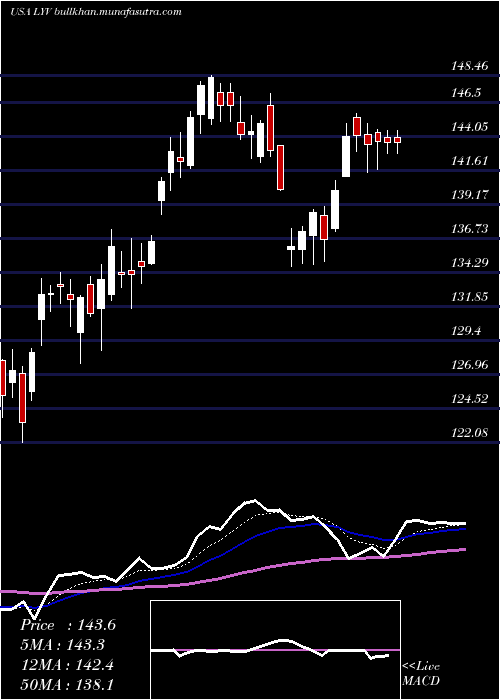
Task: Click inside the MACD inset chart
Action: (275, 650)
